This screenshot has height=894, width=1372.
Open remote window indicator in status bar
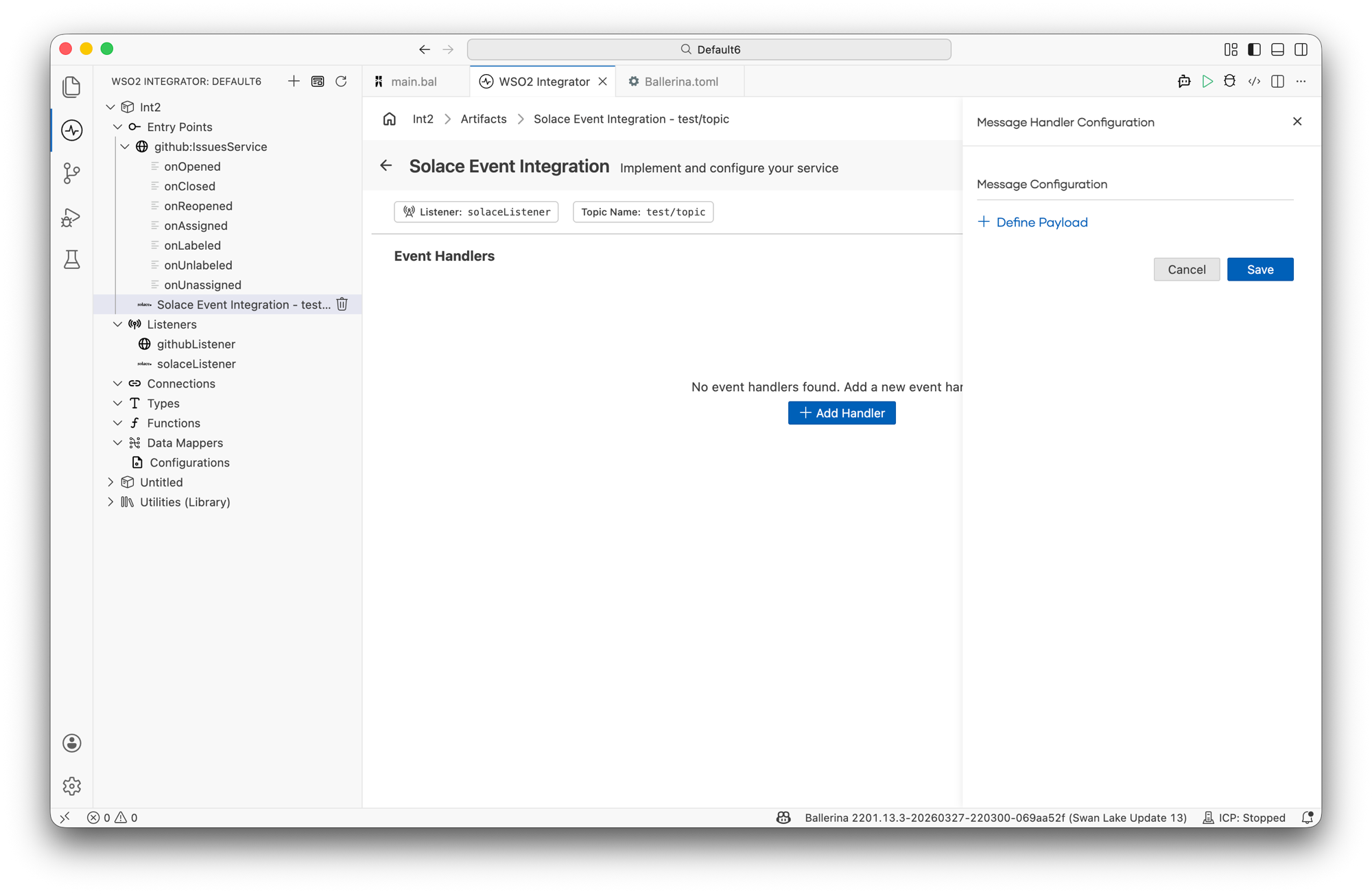tap(66, 817)
